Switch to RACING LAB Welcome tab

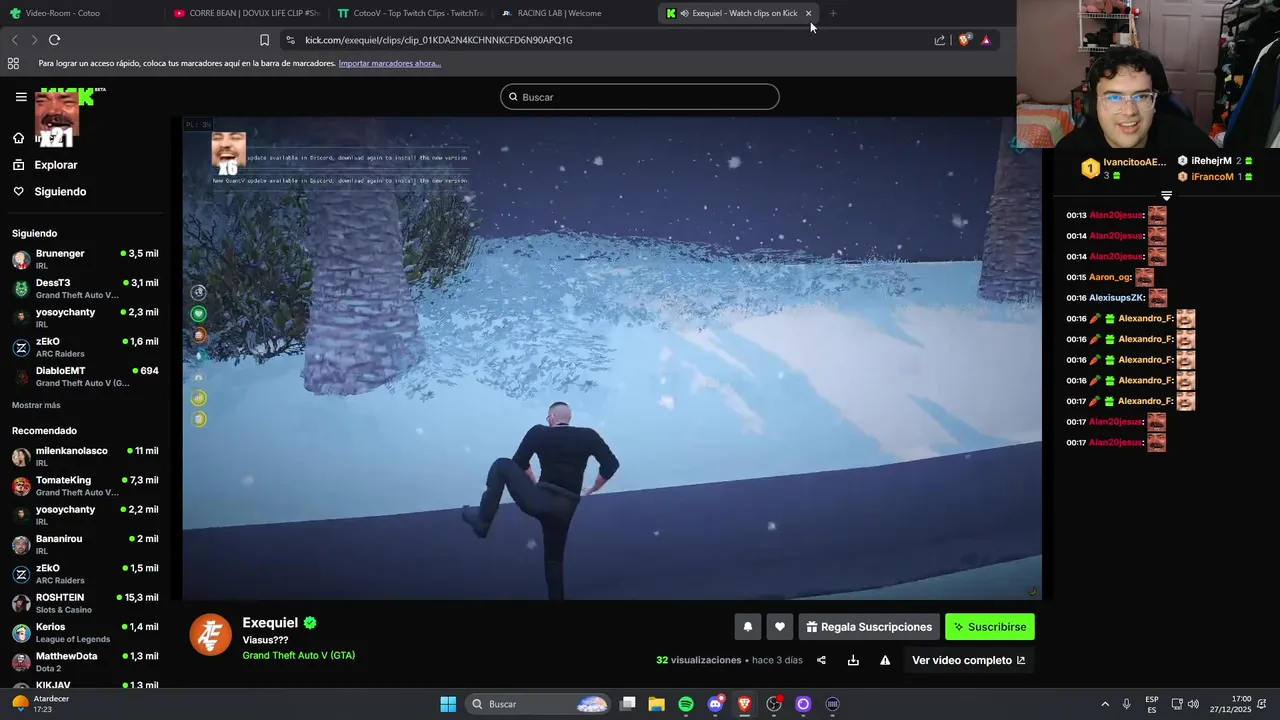coord(559,13)
